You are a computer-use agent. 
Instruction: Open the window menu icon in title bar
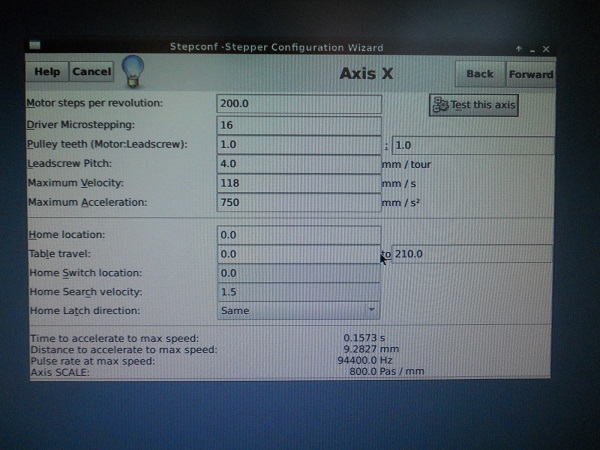click(x=35, y=46)
